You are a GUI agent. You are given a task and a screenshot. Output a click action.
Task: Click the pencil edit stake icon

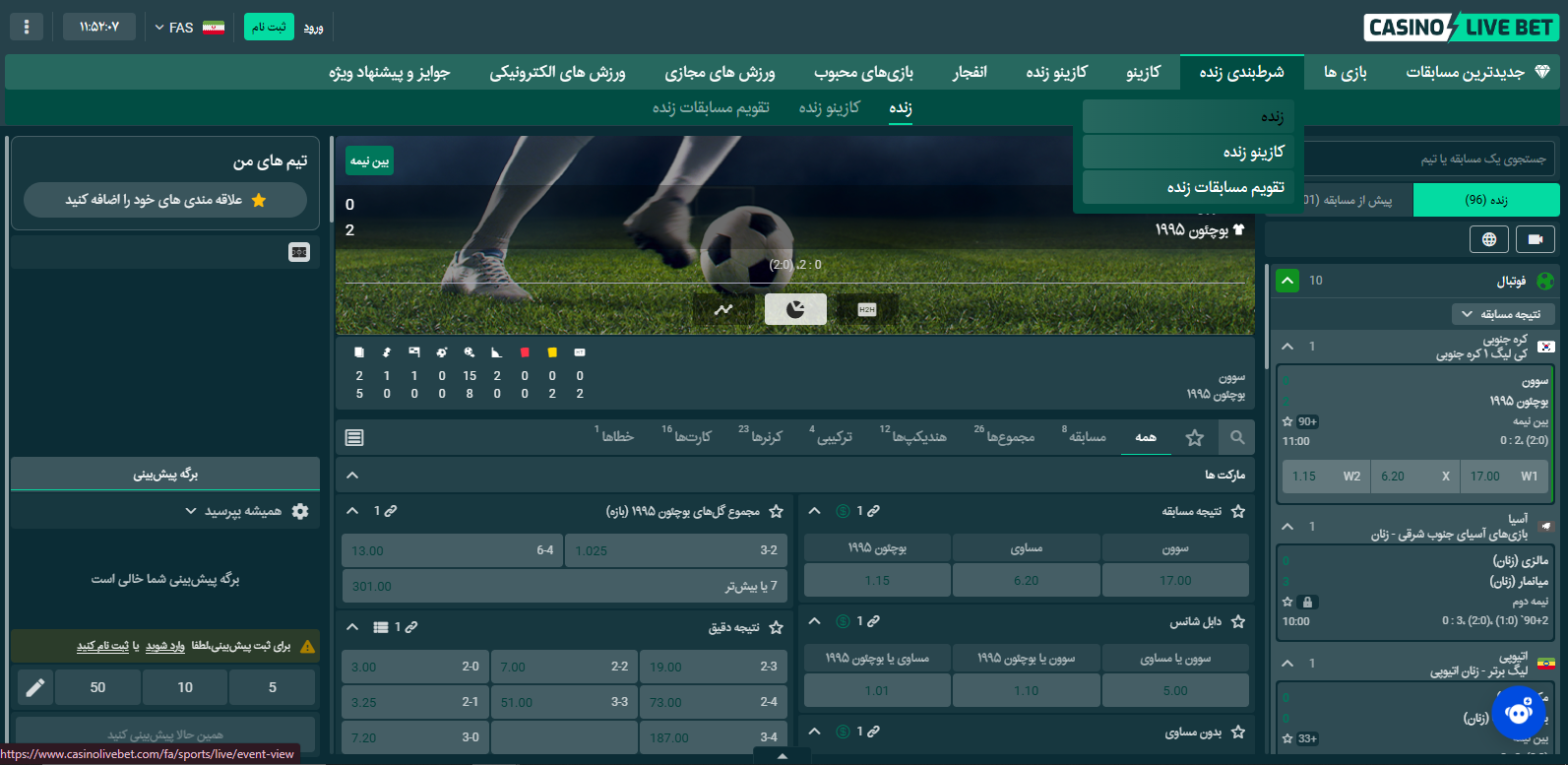(x=35, y=687)
